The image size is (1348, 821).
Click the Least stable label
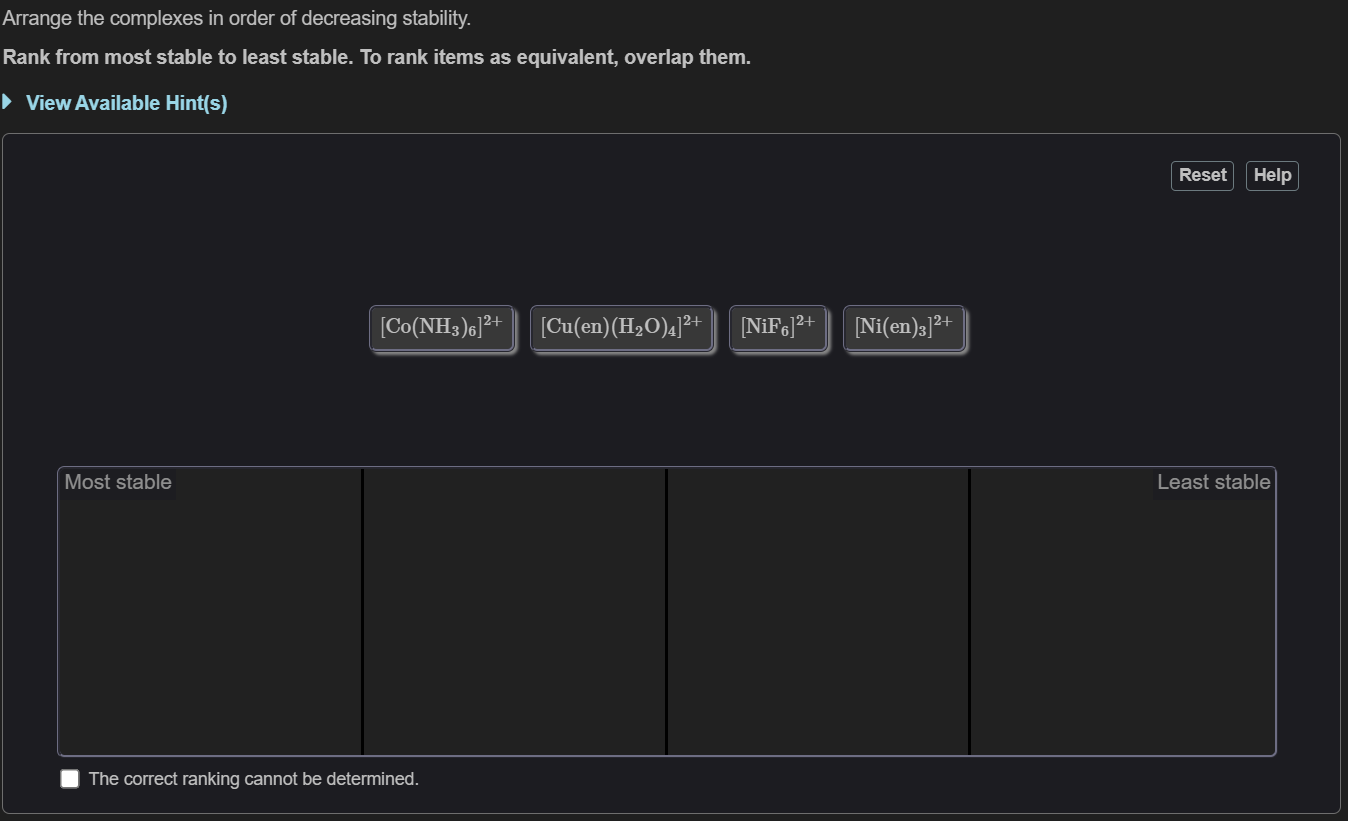tap(1212, 481)
